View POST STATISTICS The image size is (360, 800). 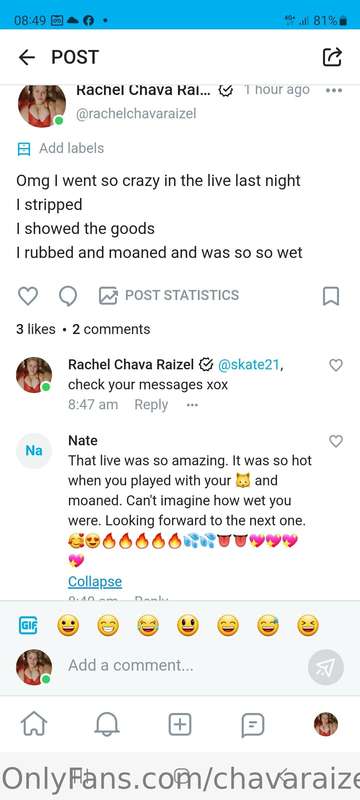click(169, 295)
